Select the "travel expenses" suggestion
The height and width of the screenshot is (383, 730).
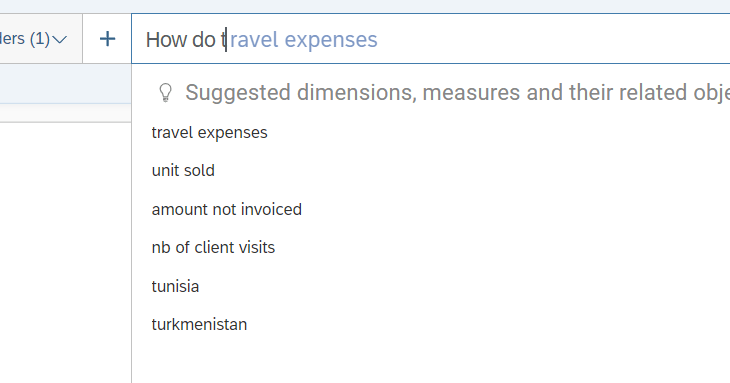[x=210, y=133]
